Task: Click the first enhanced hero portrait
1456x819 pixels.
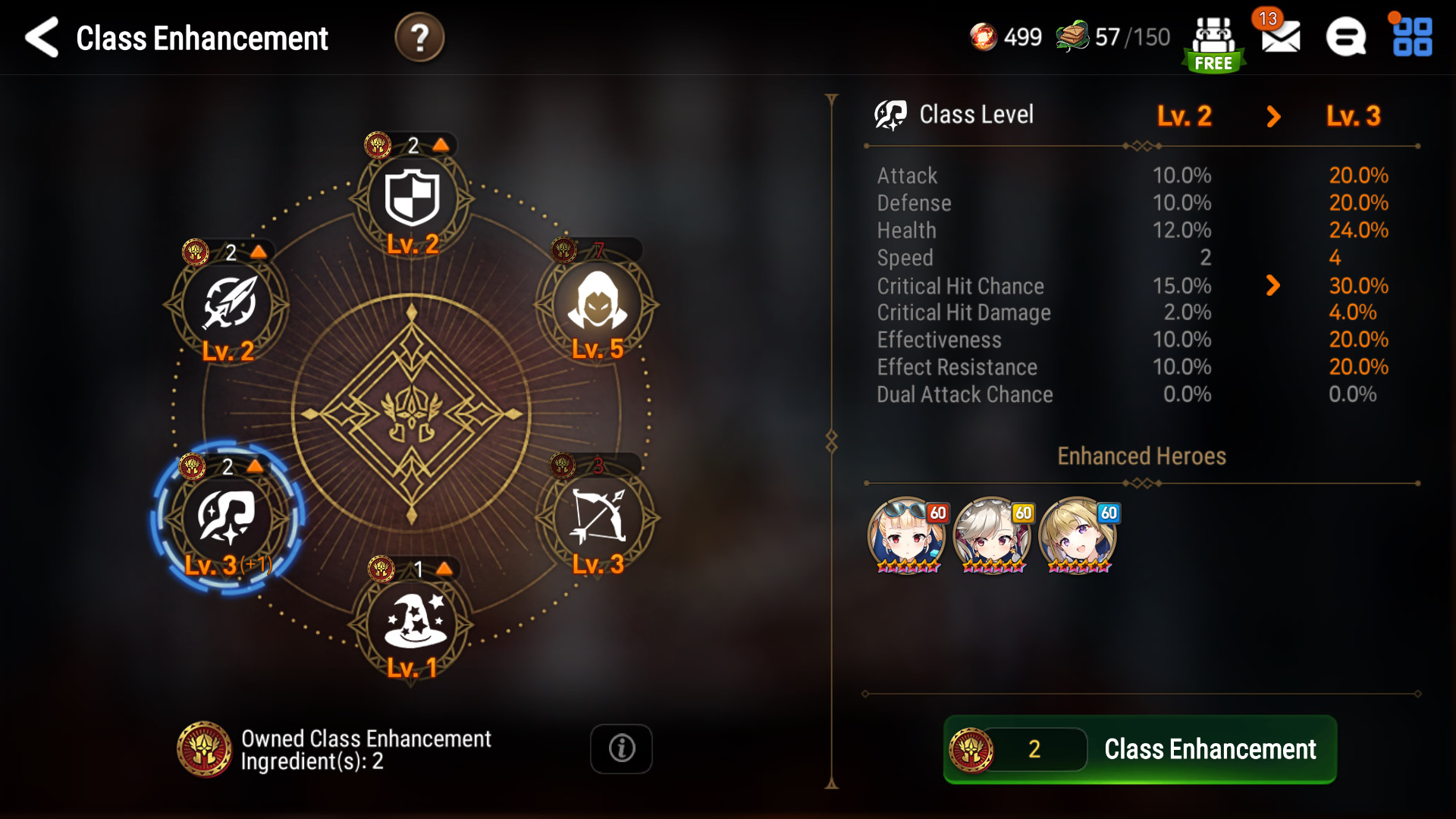Action: click(x=908, y=535)
